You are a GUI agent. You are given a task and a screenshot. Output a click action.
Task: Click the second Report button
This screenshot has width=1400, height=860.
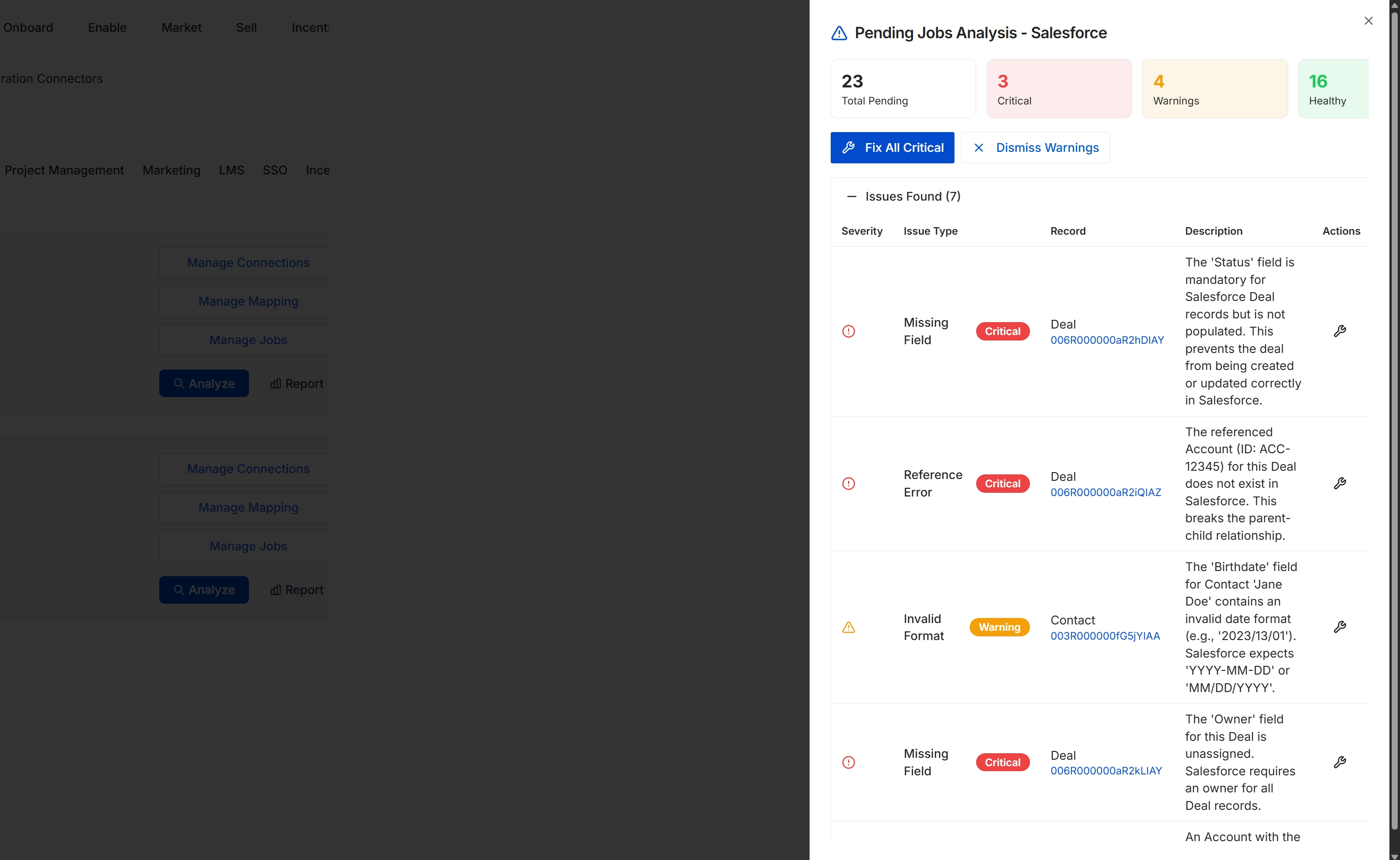(x=296, y=590)
